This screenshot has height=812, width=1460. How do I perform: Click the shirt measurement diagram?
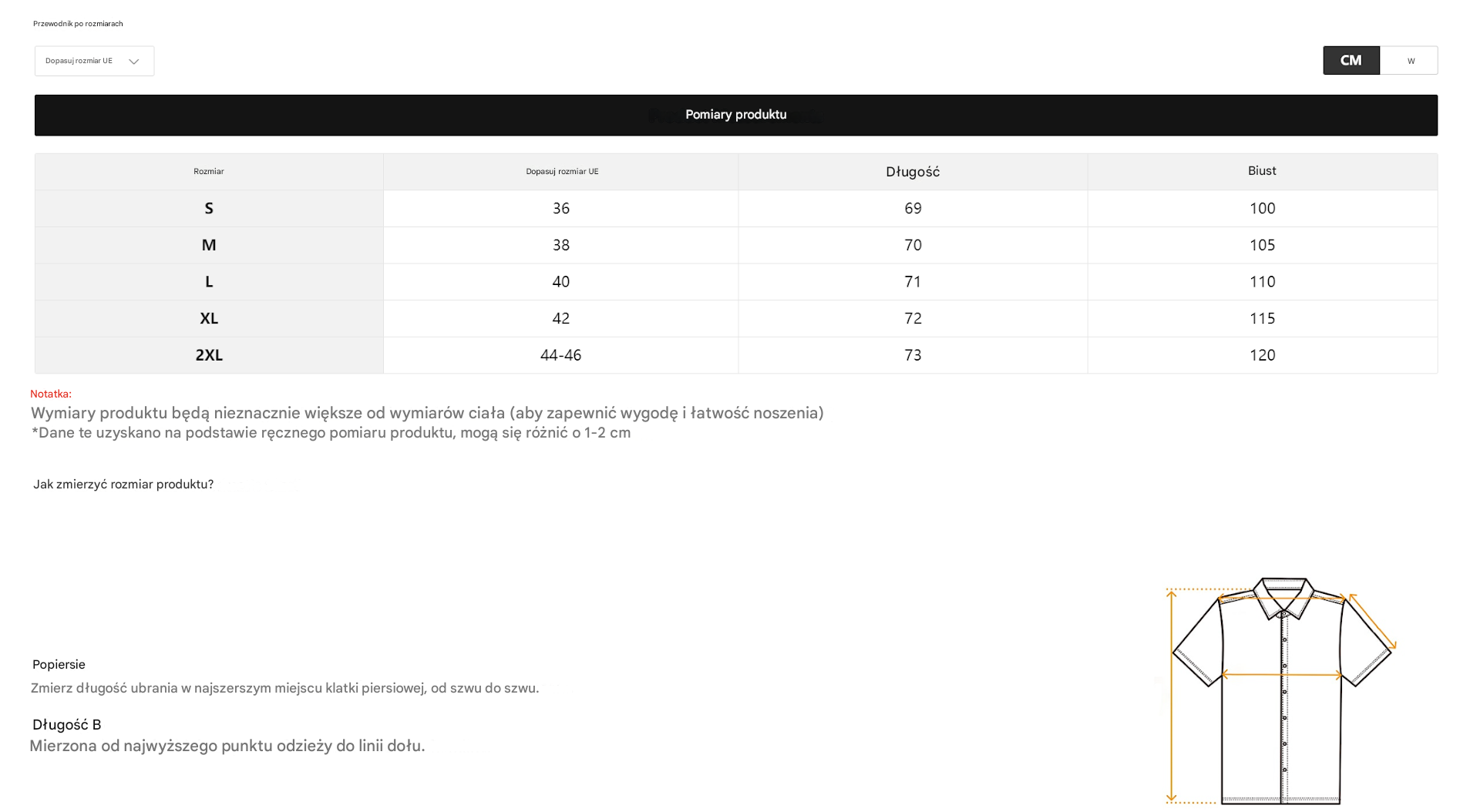point(1281,690)
